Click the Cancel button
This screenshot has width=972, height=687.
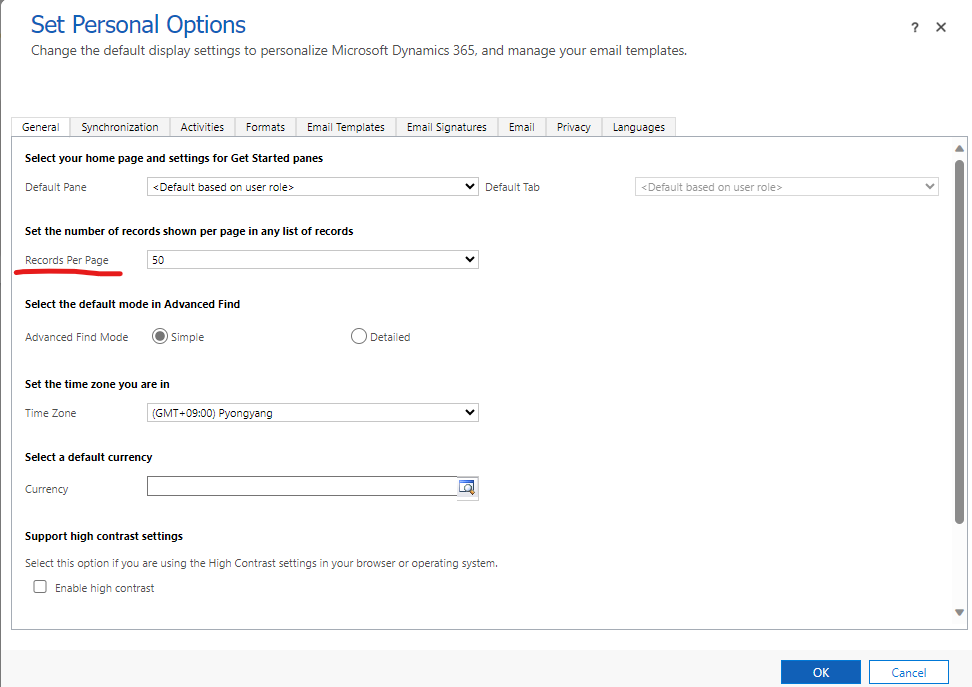pyautogui.click(x=909, y=672)
